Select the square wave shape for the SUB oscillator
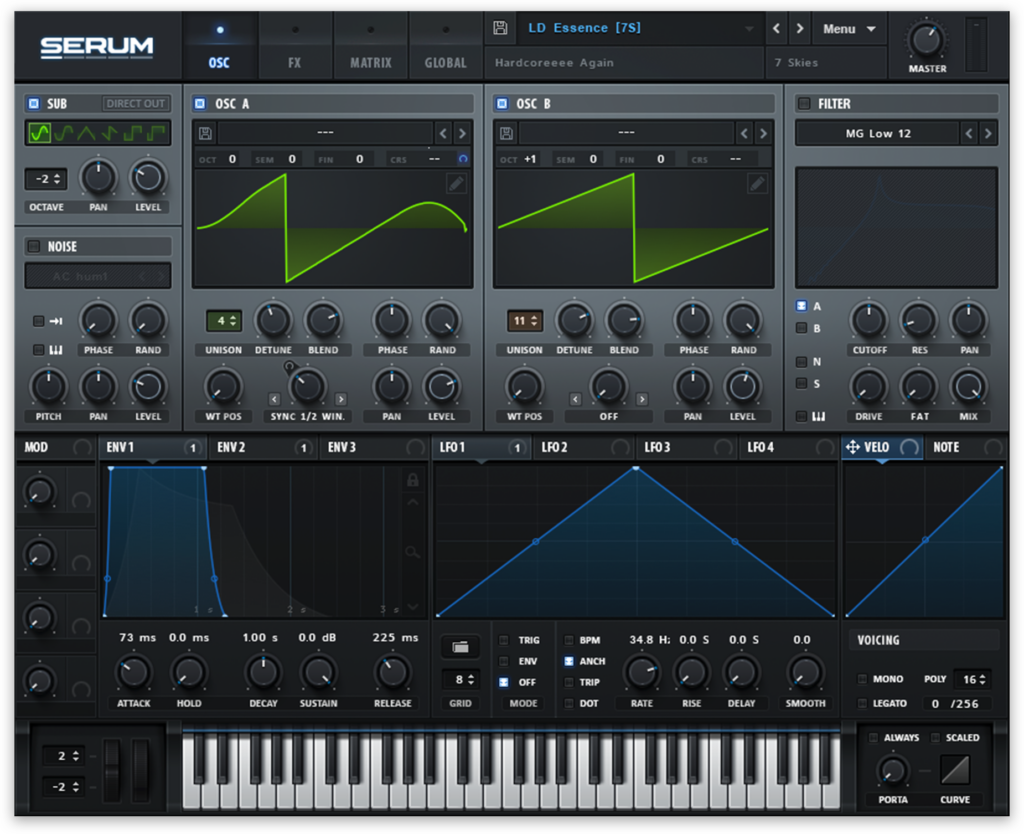This screenshot has width=1024, height=834. click(x=133, y=131)
